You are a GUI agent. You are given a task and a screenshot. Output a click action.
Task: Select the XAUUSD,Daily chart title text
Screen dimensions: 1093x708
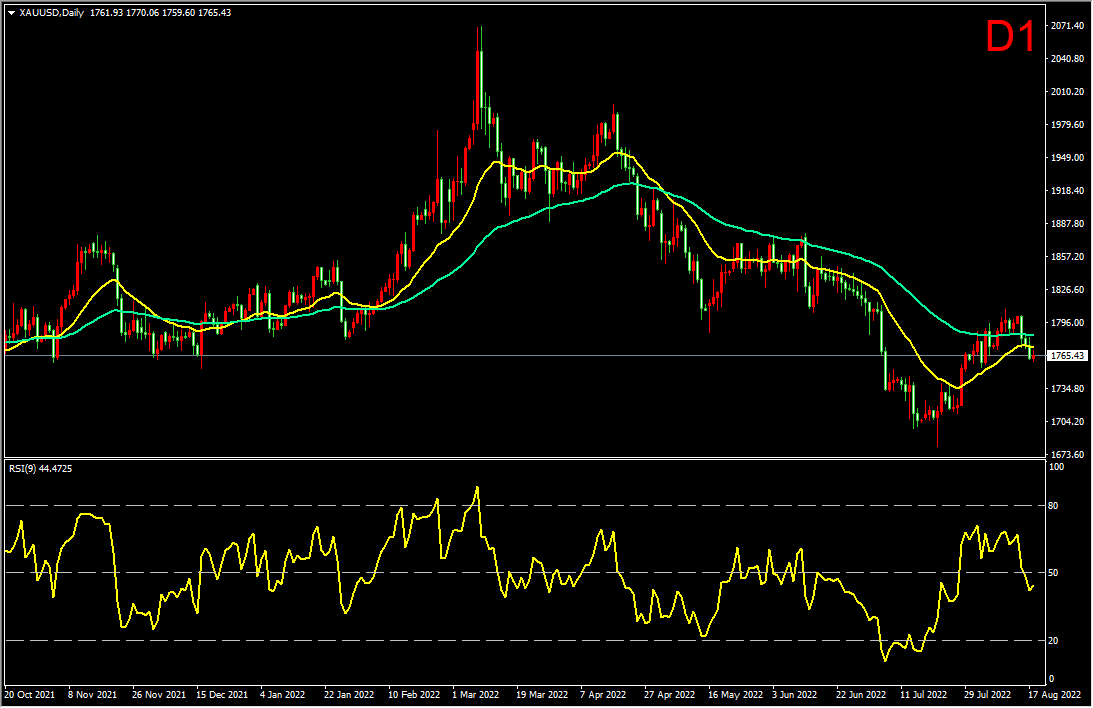click(x=52, y=13)
